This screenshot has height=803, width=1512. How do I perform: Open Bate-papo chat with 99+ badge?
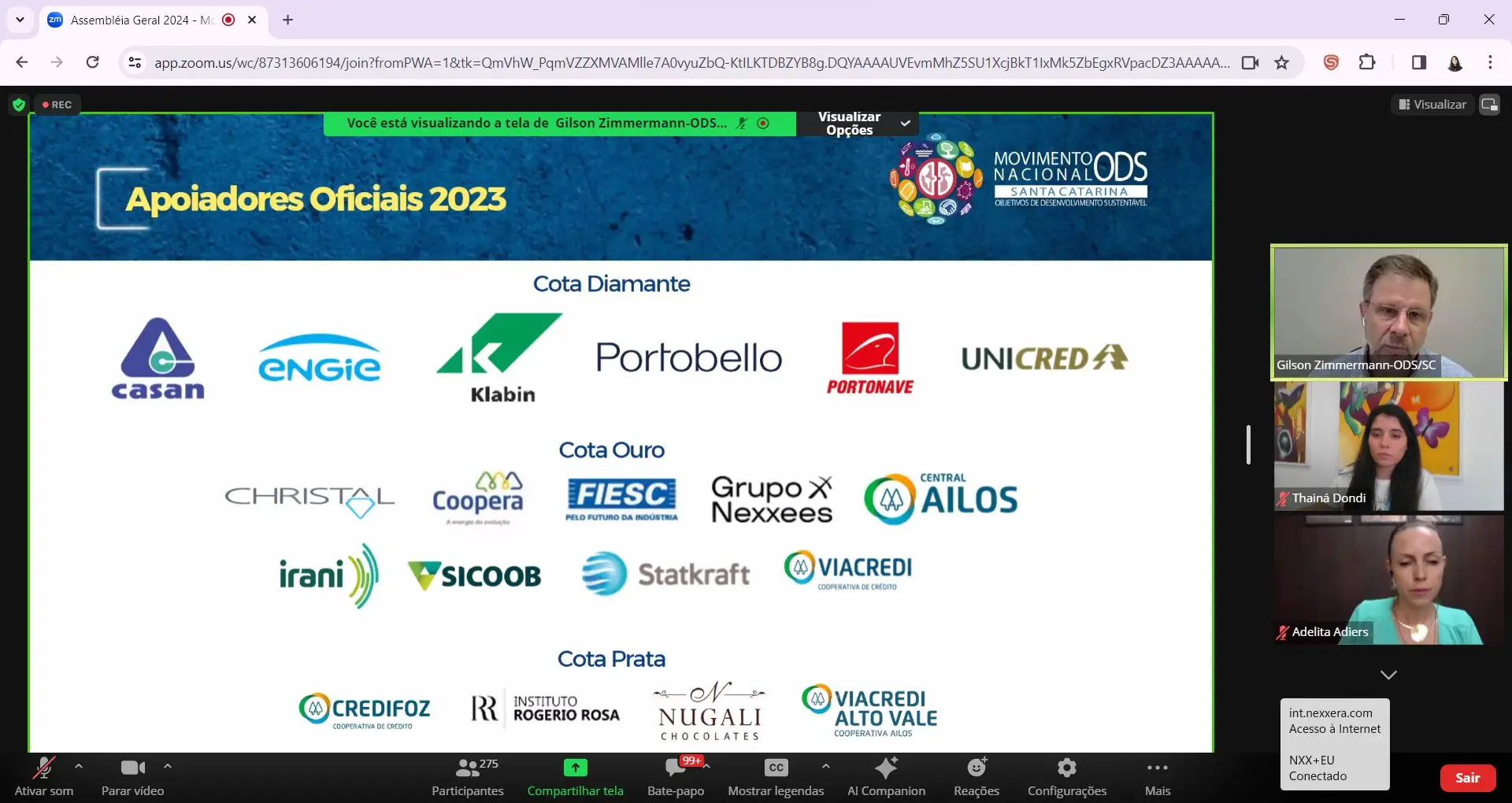point(676,776)
